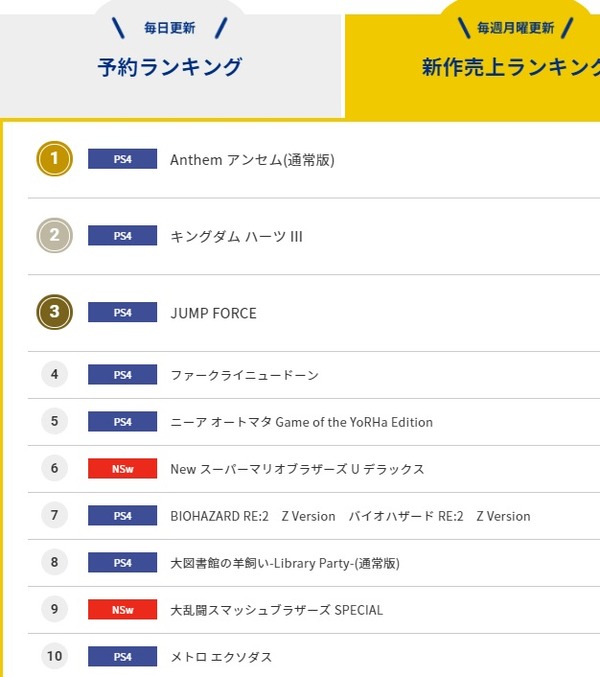Open Anthem アンセム(通常版) title link

[252, 160]
